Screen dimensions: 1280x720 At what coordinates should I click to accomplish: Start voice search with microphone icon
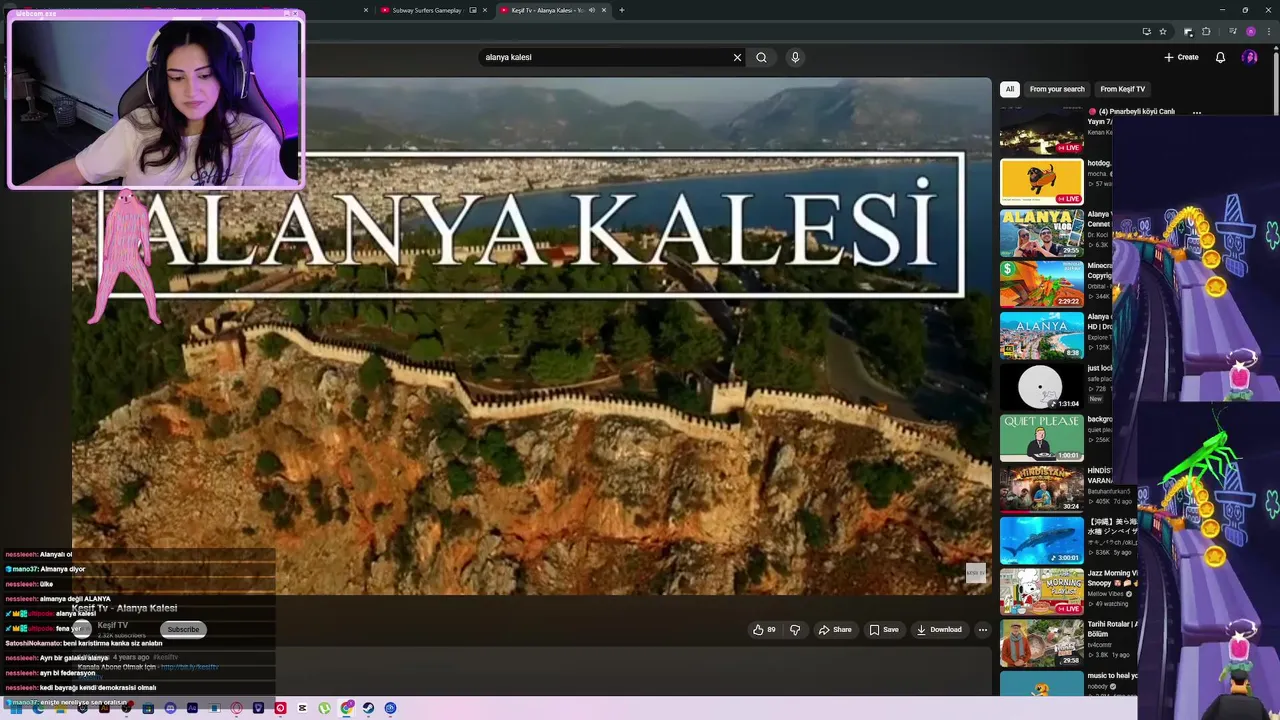pos(795,57)
